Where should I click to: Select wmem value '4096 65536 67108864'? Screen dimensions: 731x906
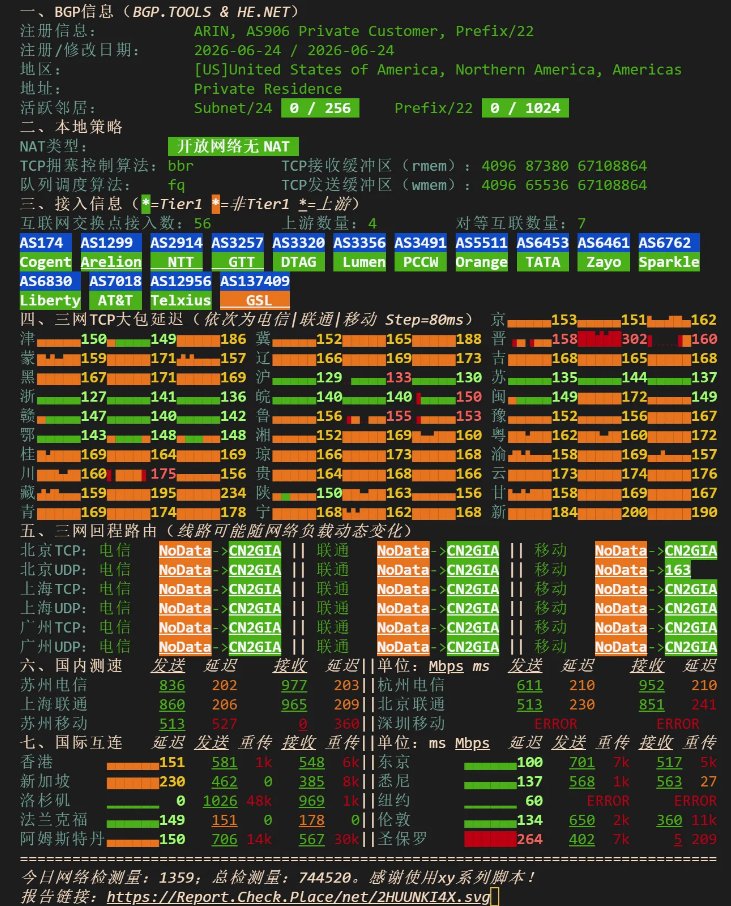564,185
